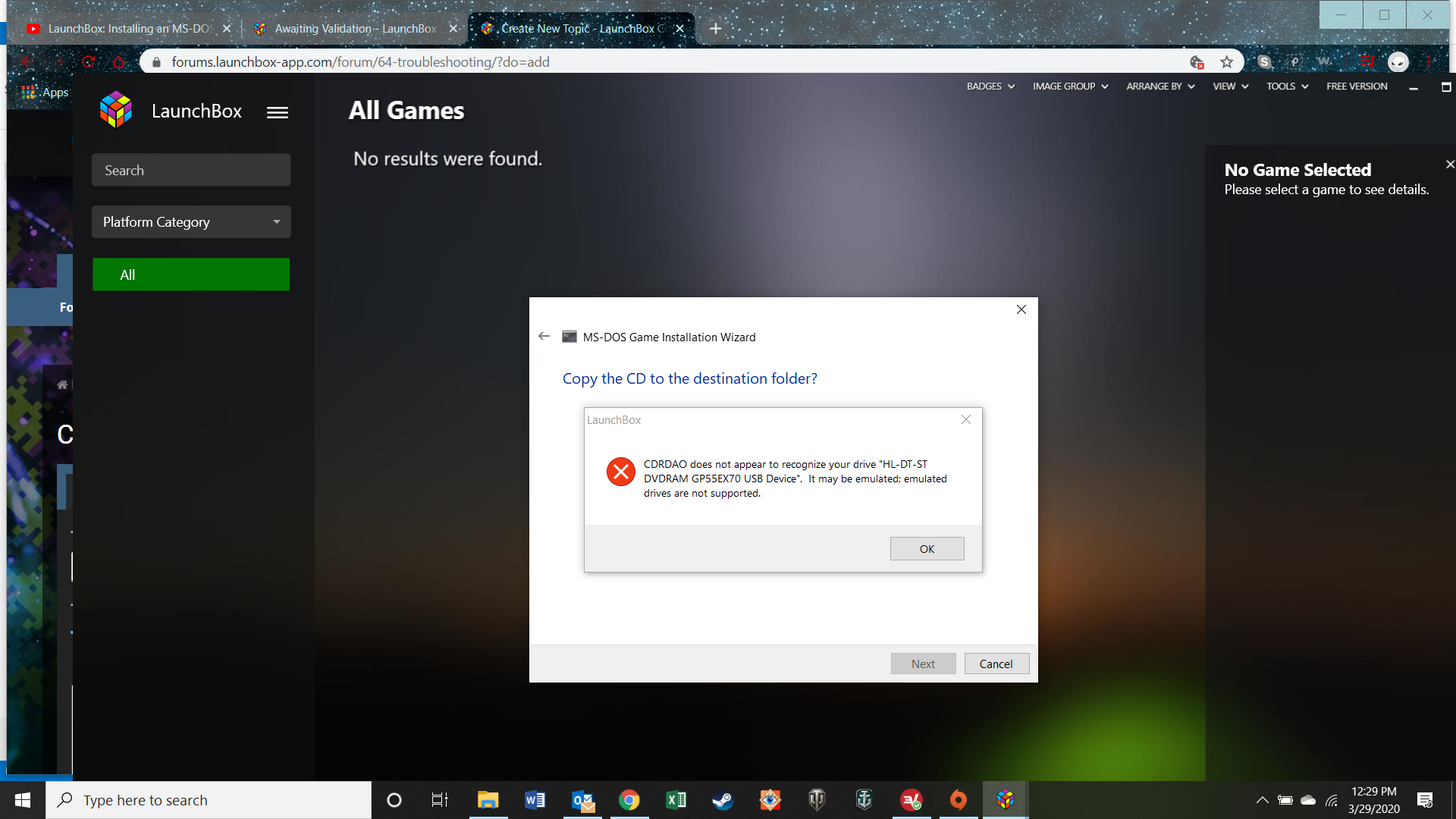Image resolution: width=1456 pixels, height=819 pixels.
Task: Select the Create New Topic browser tab
Action: (580, 29)
